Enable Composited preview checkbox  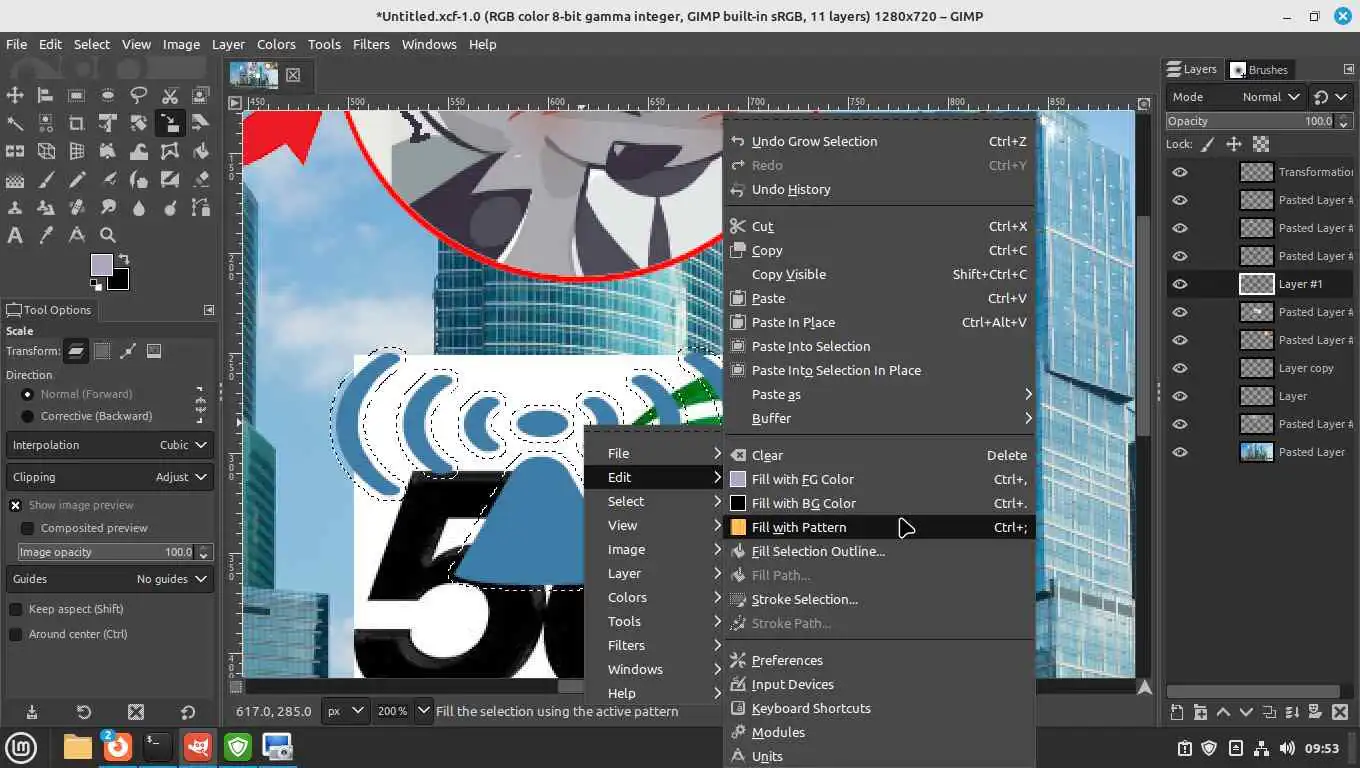point(28,528)
